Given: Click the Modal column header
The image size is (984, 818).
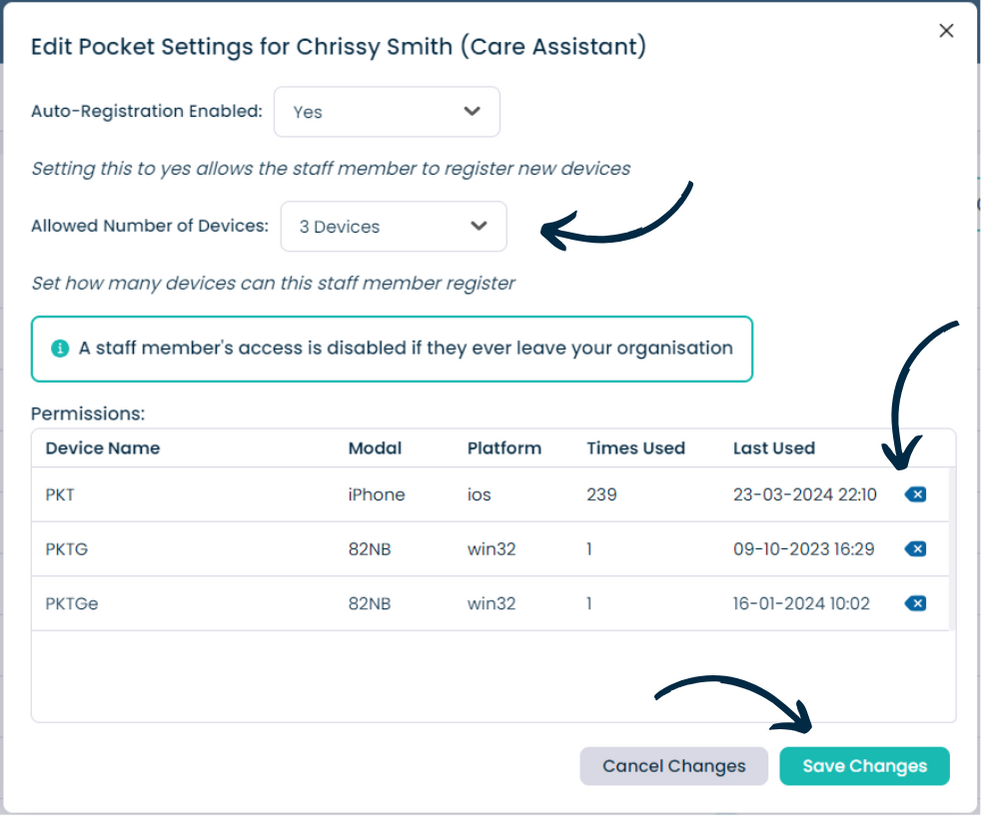Looking at the screenshot, I should click(376, 449).
